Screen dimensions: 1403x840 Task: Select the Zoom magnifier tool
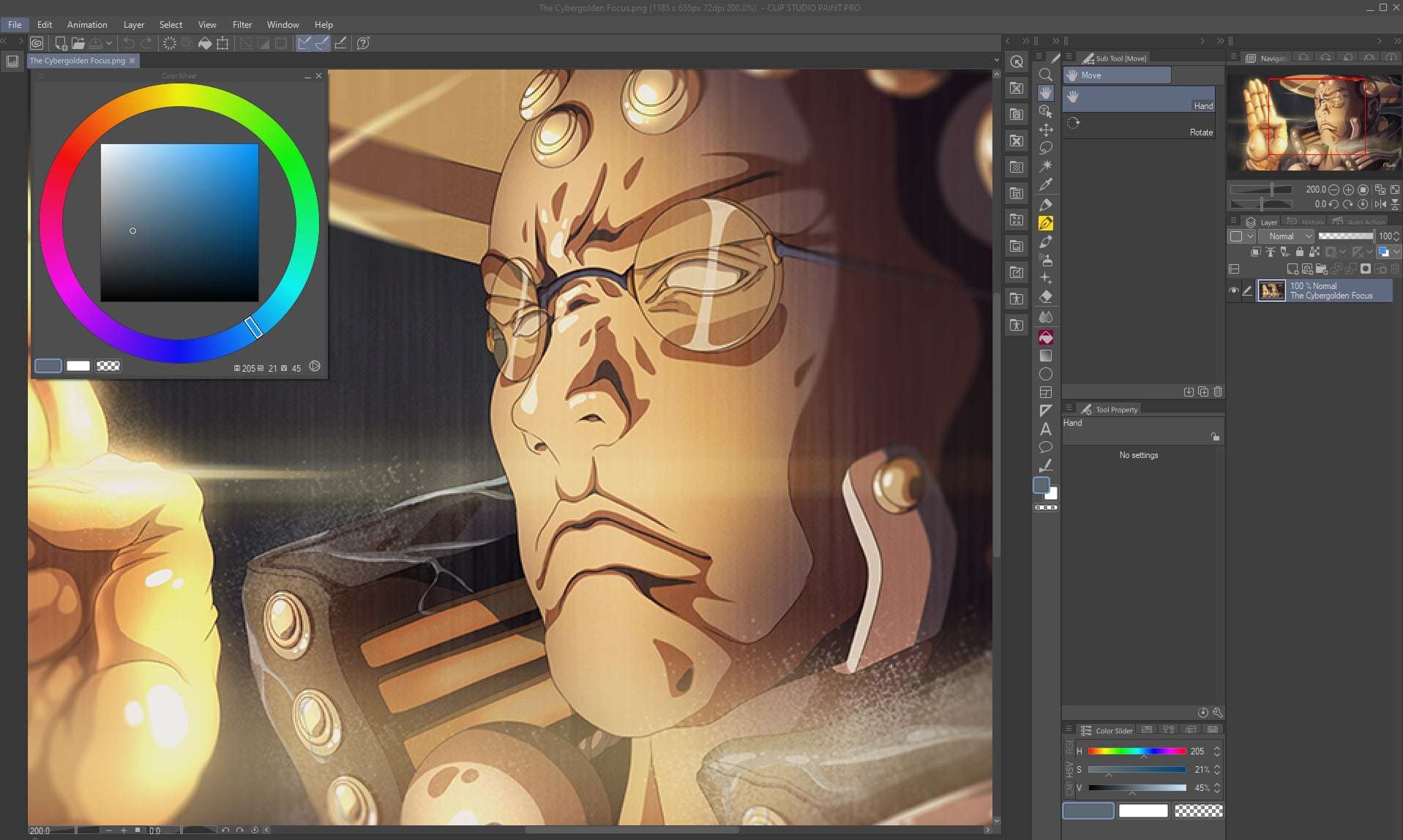pos(1045,75)
